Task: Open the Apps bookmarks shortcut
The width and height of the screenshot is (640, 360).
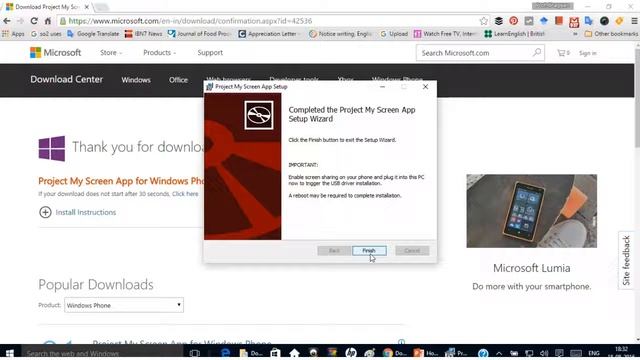Action: tap(13, 34)
